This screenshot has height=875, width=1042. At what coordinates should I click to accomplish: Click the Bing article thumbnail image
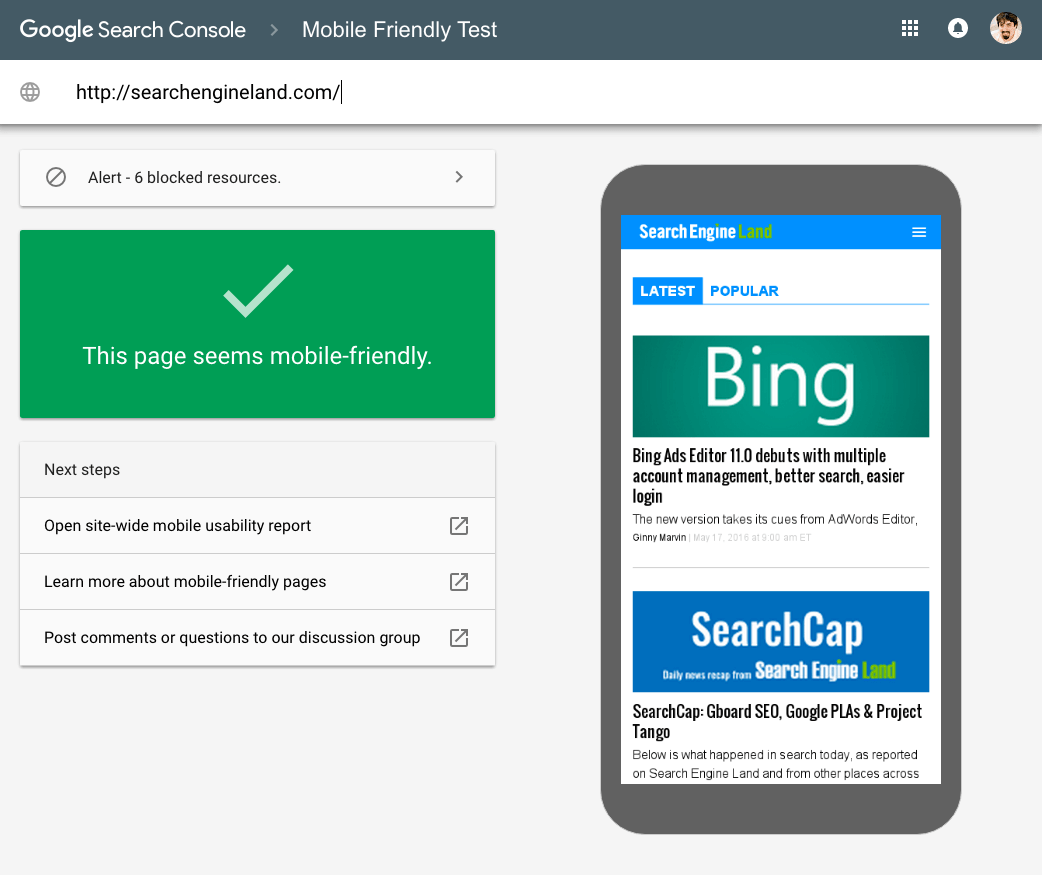[780, 386]
